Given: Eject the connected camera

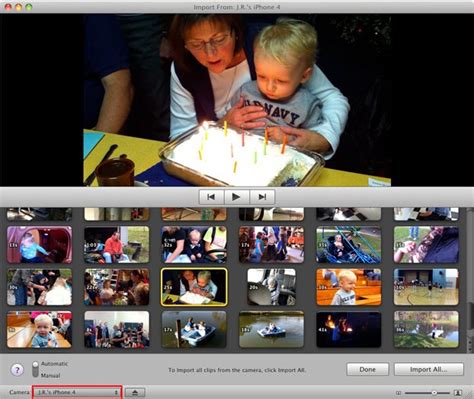Looking at the screenshot, I should 135,392.
